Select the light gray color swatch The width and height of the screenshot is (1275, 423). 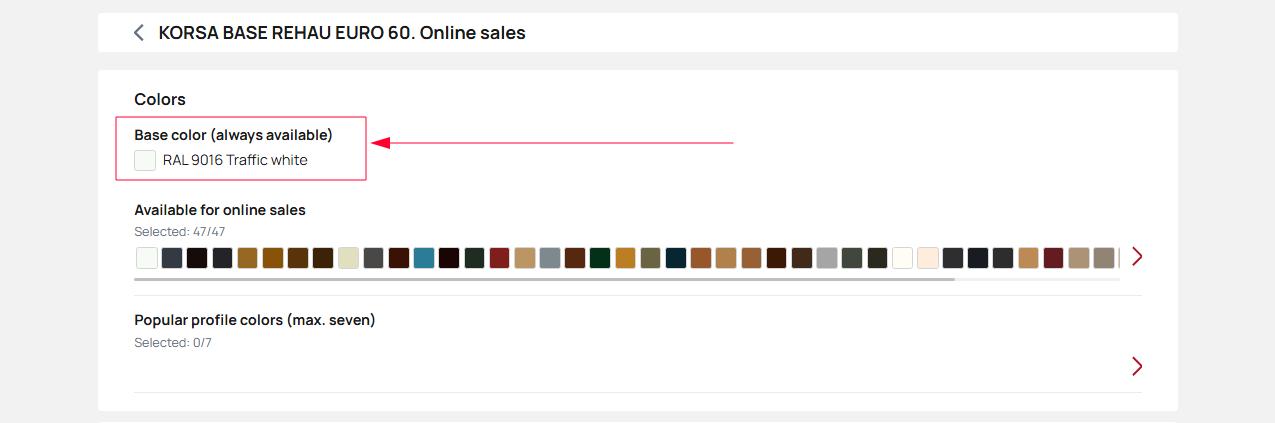(x=827, y=257)
